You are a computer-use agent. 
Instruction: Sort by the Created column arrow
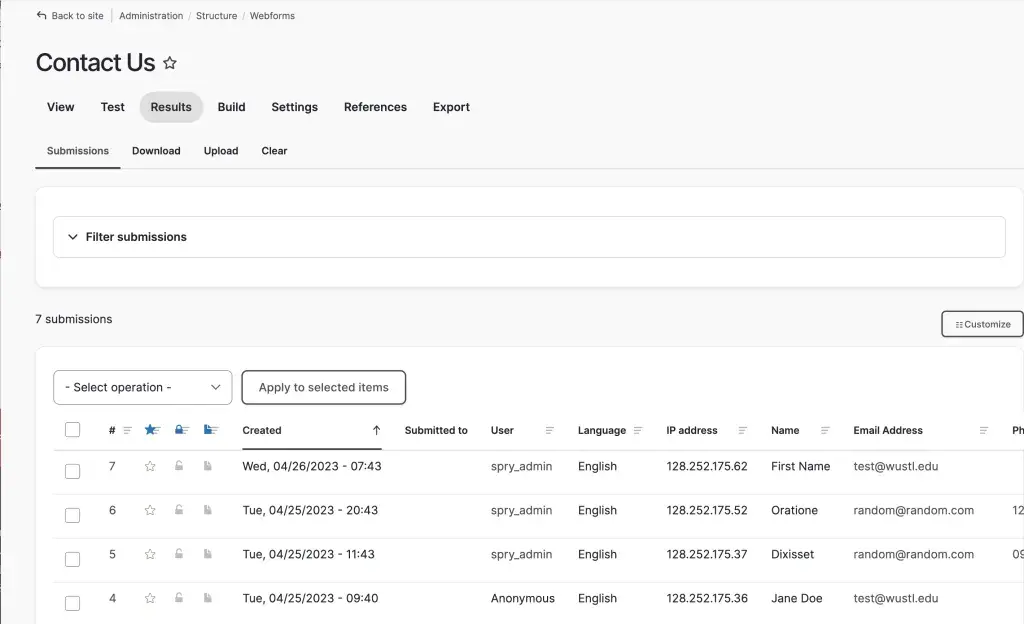[x=376, y=430]
